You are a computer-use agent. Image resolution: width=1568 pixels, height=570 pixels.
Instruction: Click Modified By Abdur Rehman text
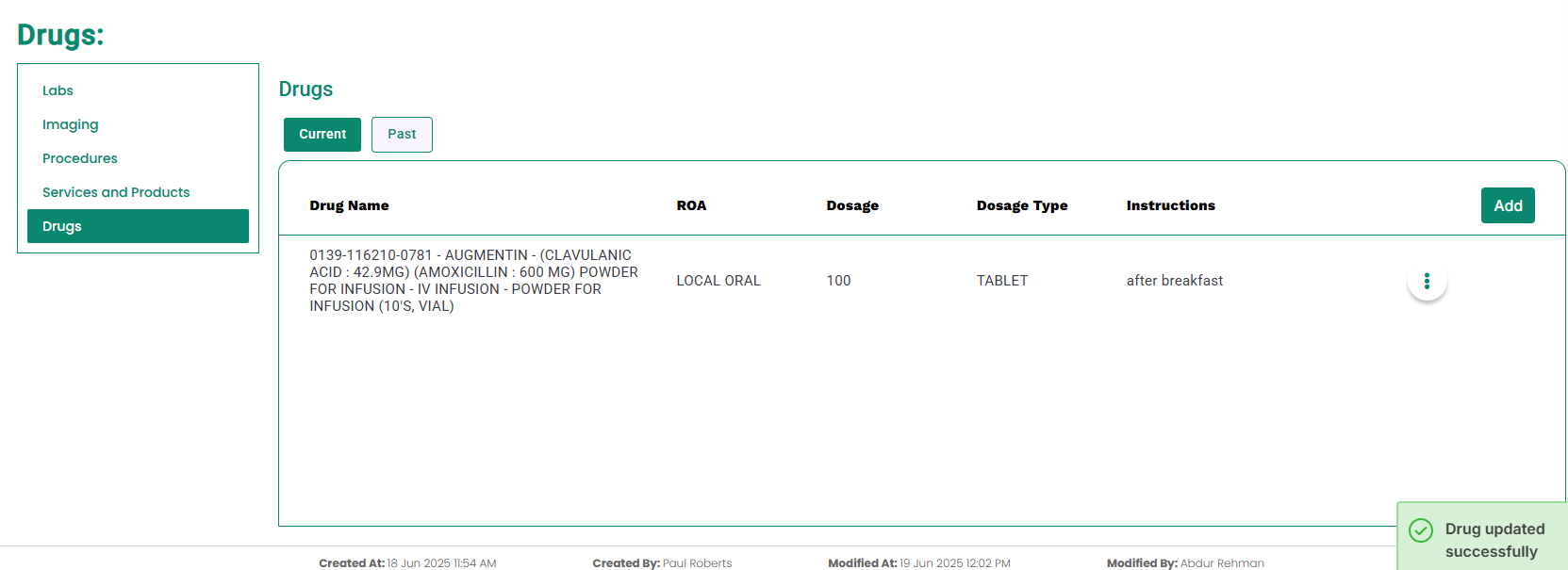tap(1185, 563)
